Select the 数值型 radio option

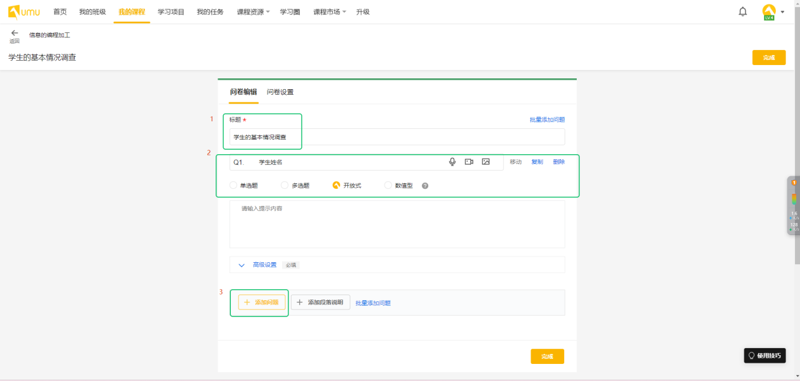[398, 186]
